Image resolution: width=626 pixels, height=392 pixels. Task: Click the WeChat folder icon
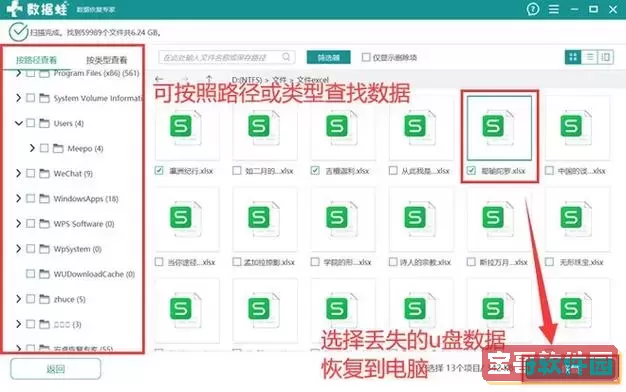coord(44,173)
